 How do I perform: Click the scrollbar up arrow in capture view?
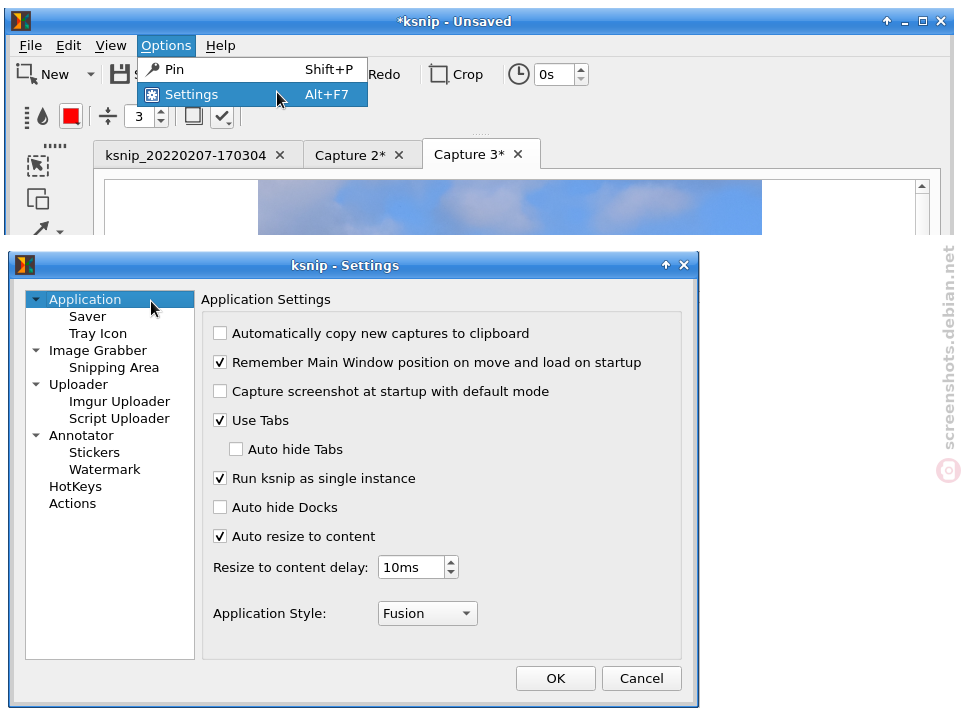point(922,186)
